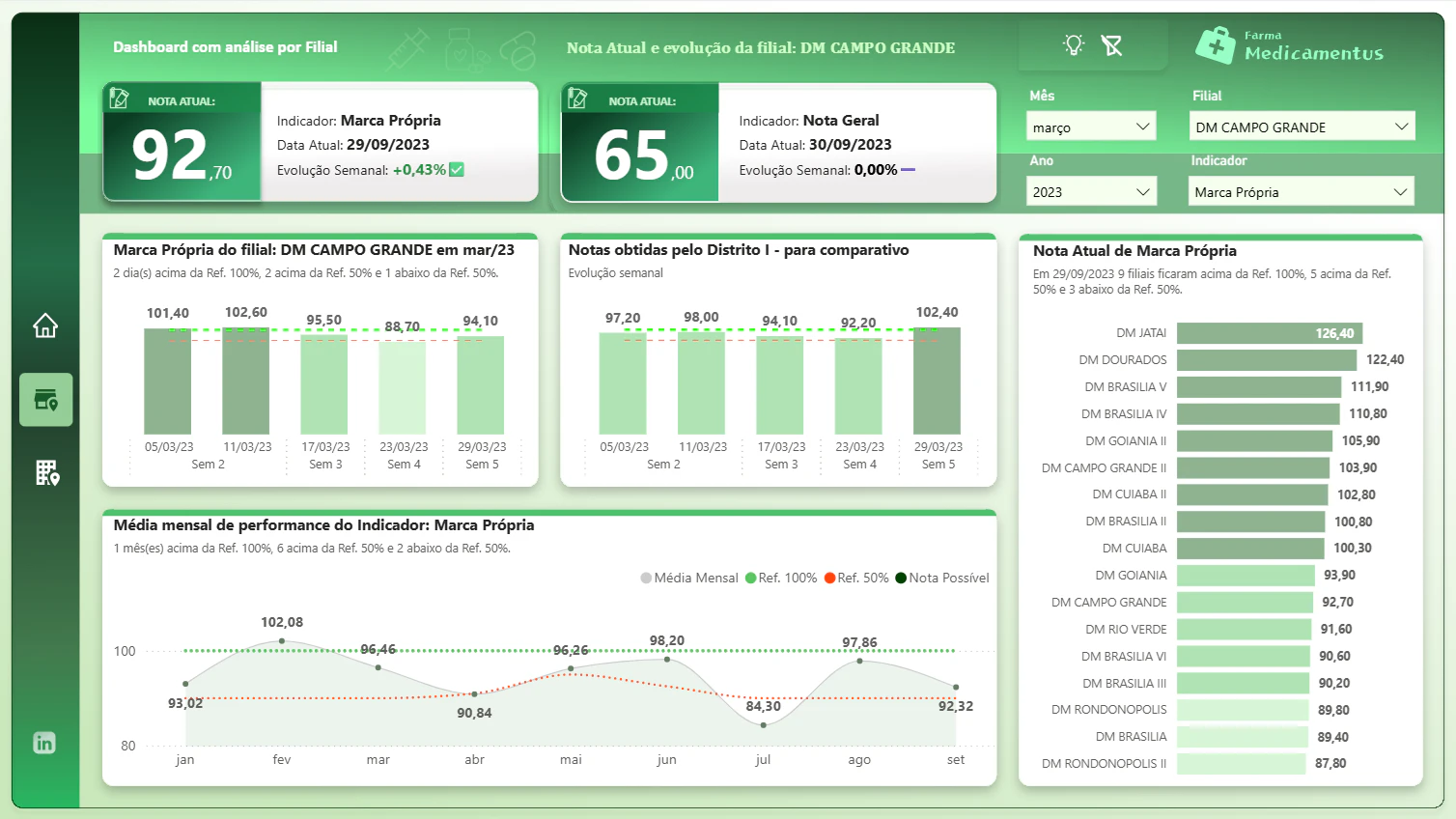Click the purple dash evolution indicator
1456x819 pixels.
tap(908, 170)
